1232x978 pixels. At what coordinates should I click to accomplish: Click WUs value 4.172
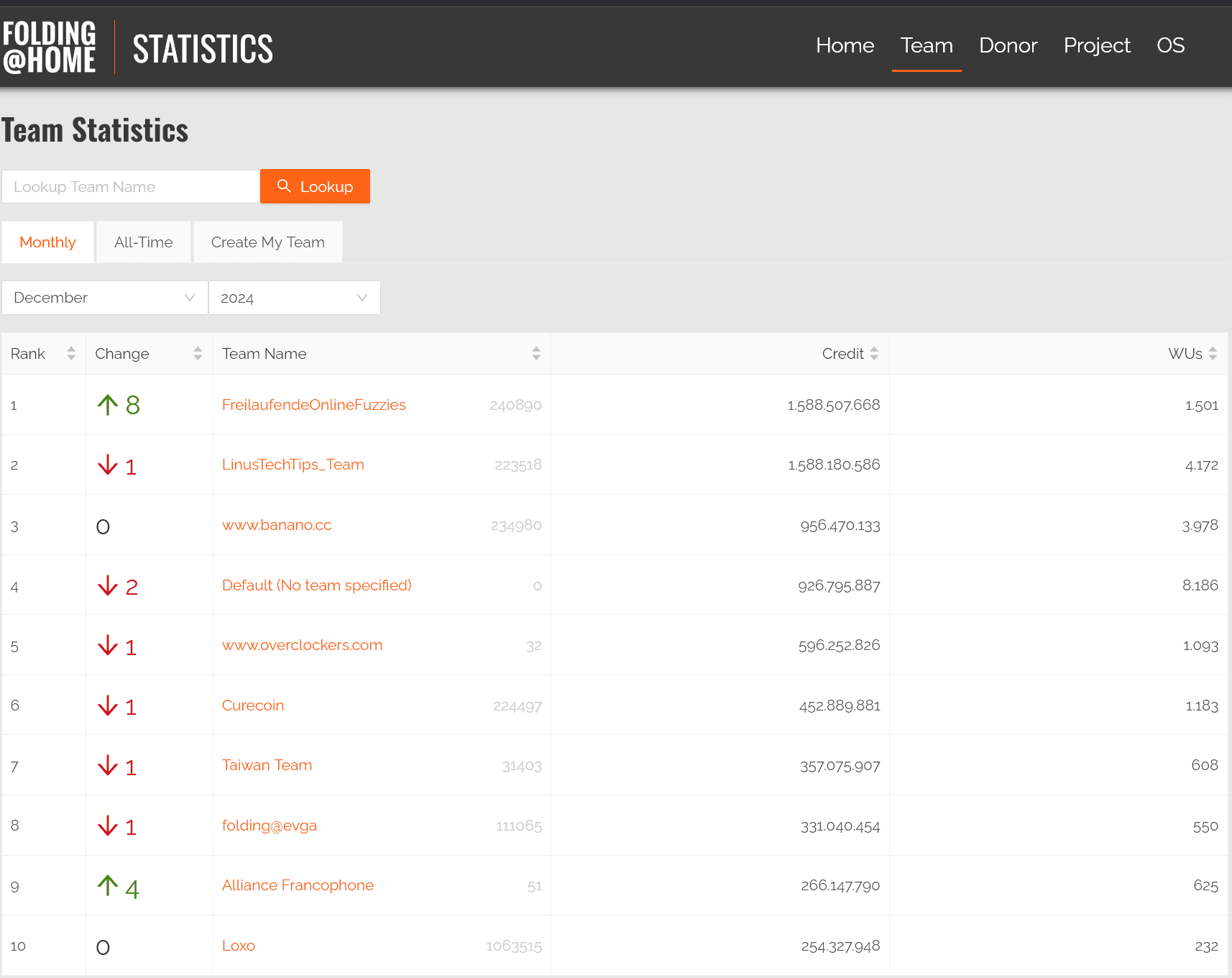1202,465
